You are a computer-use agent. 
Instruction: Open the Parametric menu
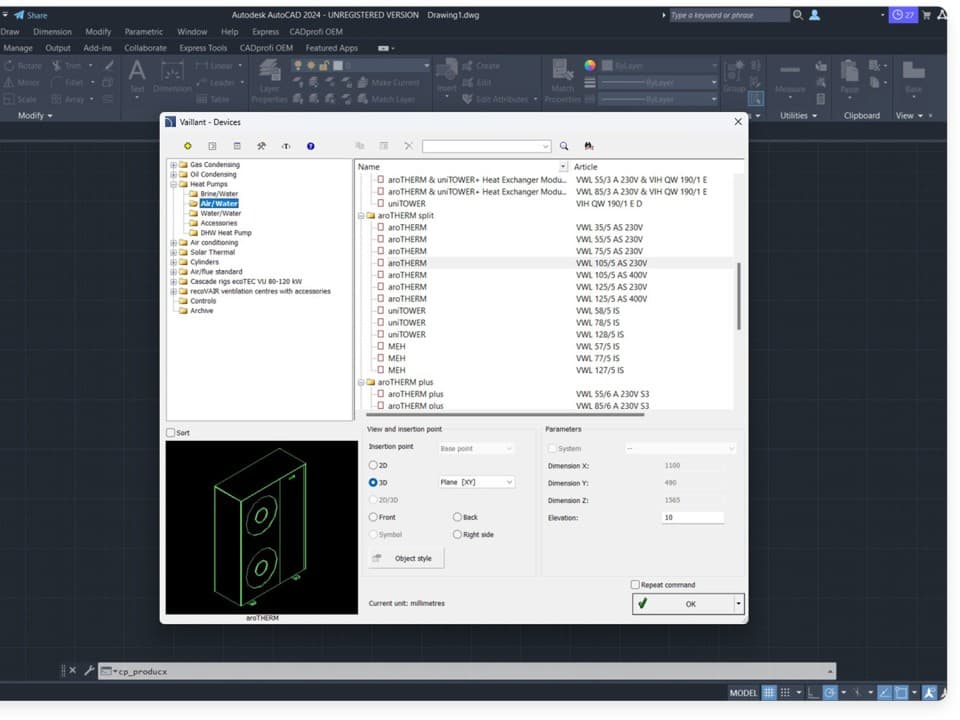pos(143,32)
